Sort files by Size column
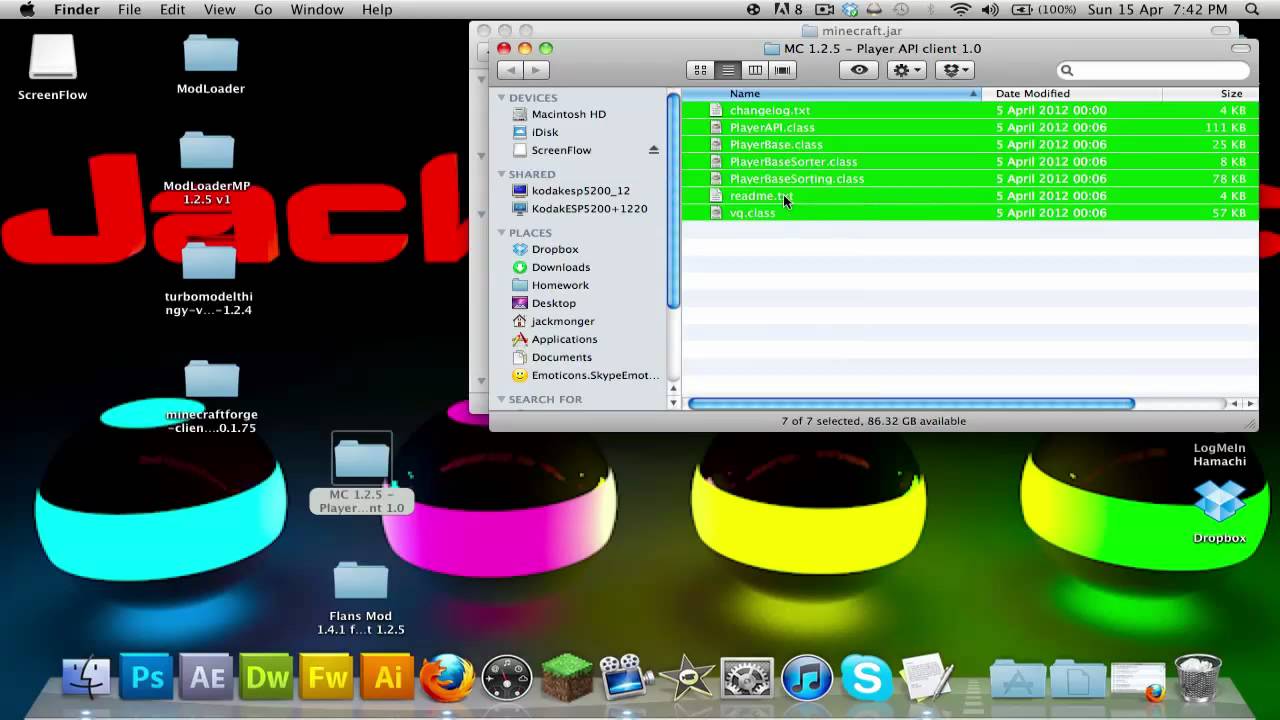The width and height of the screenshot is (1280, 720). coord(1210,93)
